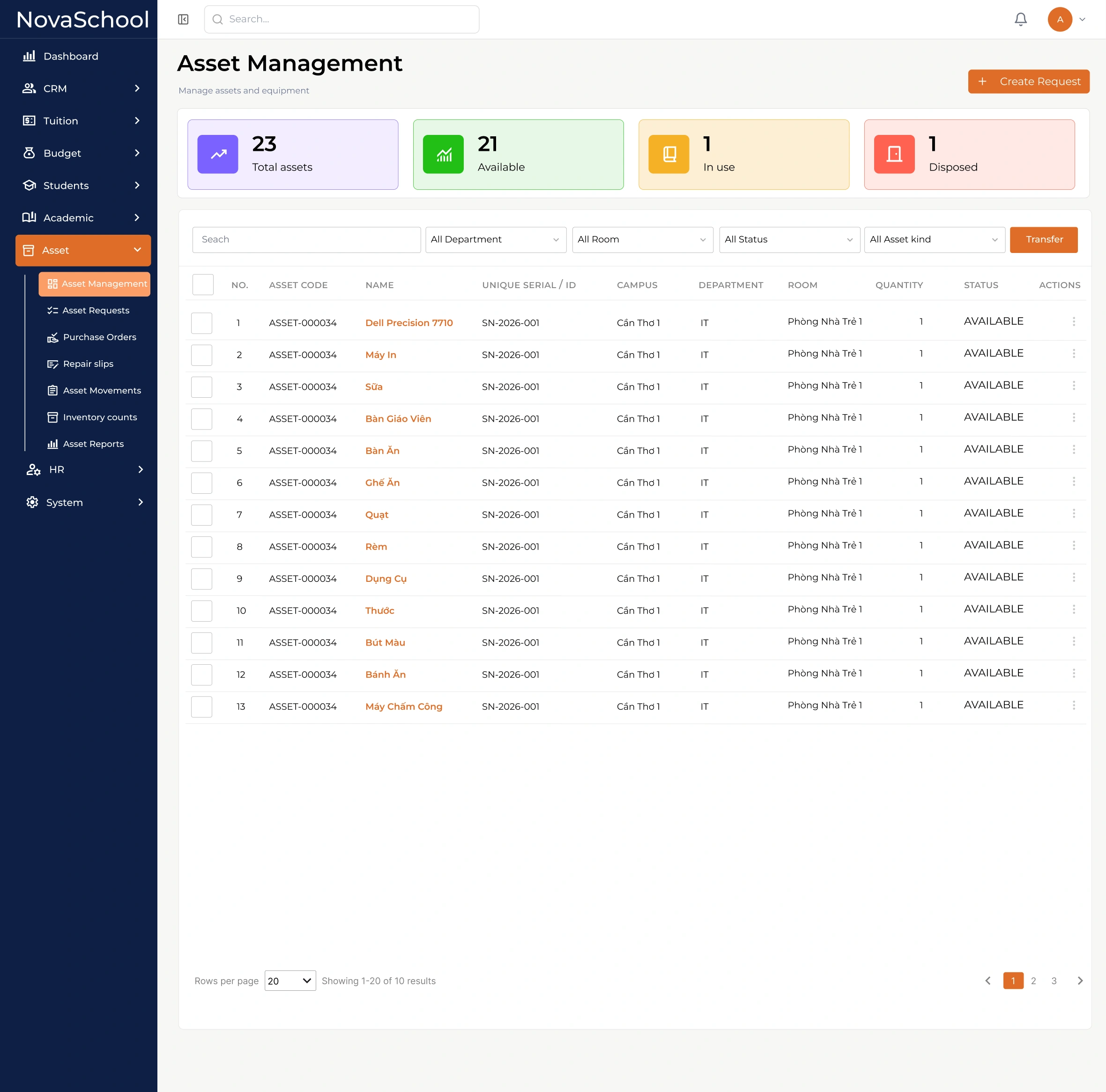Screen dimensions: 1106x1092
Task: Expand the Tuition sidebar menu
Action: [82, 121]
